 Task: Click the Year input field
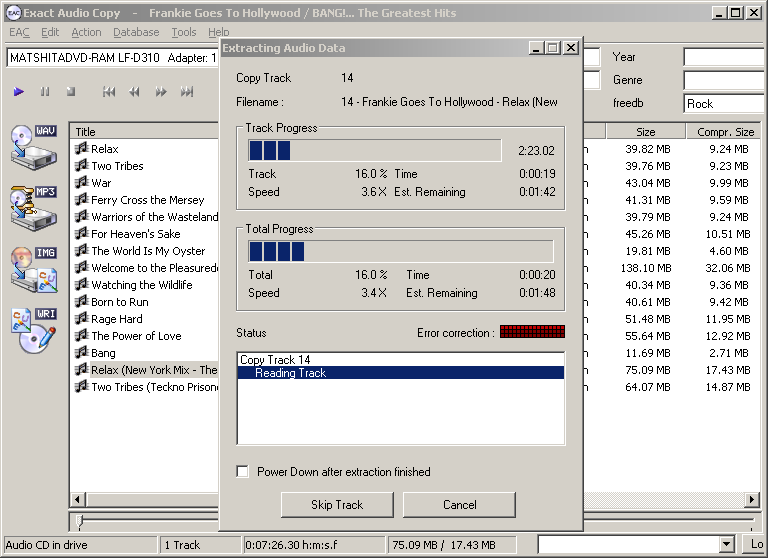[x=725, y=57]
